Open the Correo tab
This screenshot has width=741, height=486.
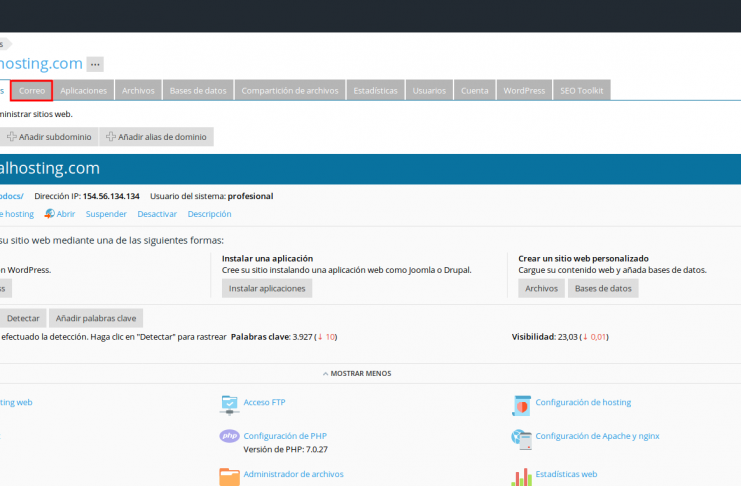pyautogui.click(x=32, y=91)
